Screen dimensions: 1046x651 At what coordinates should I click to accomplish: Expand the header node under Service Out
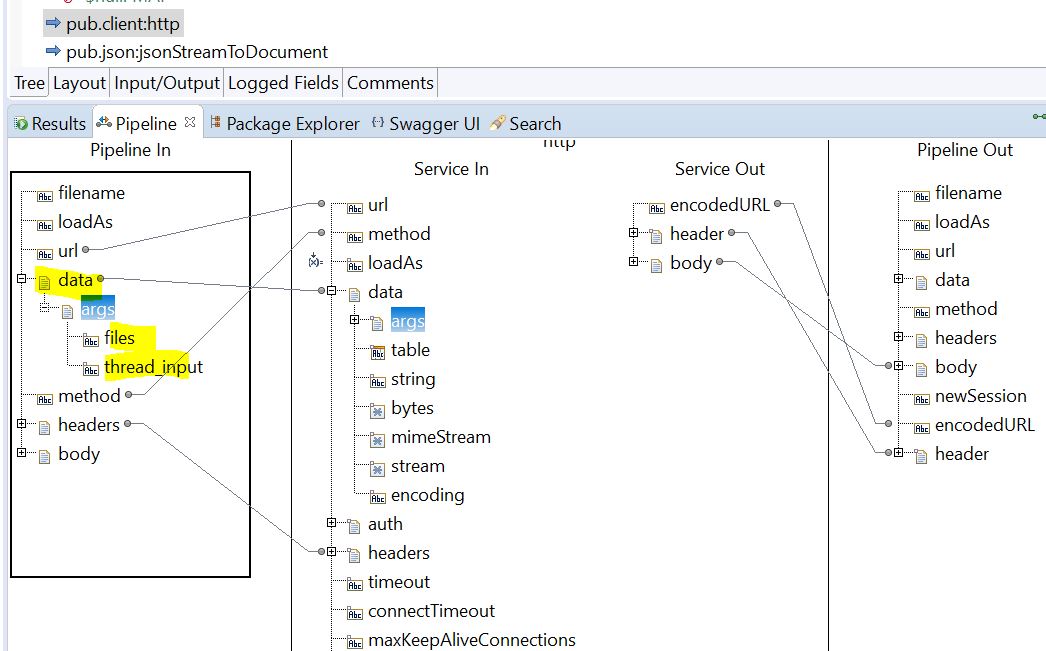tap(632, 234)
